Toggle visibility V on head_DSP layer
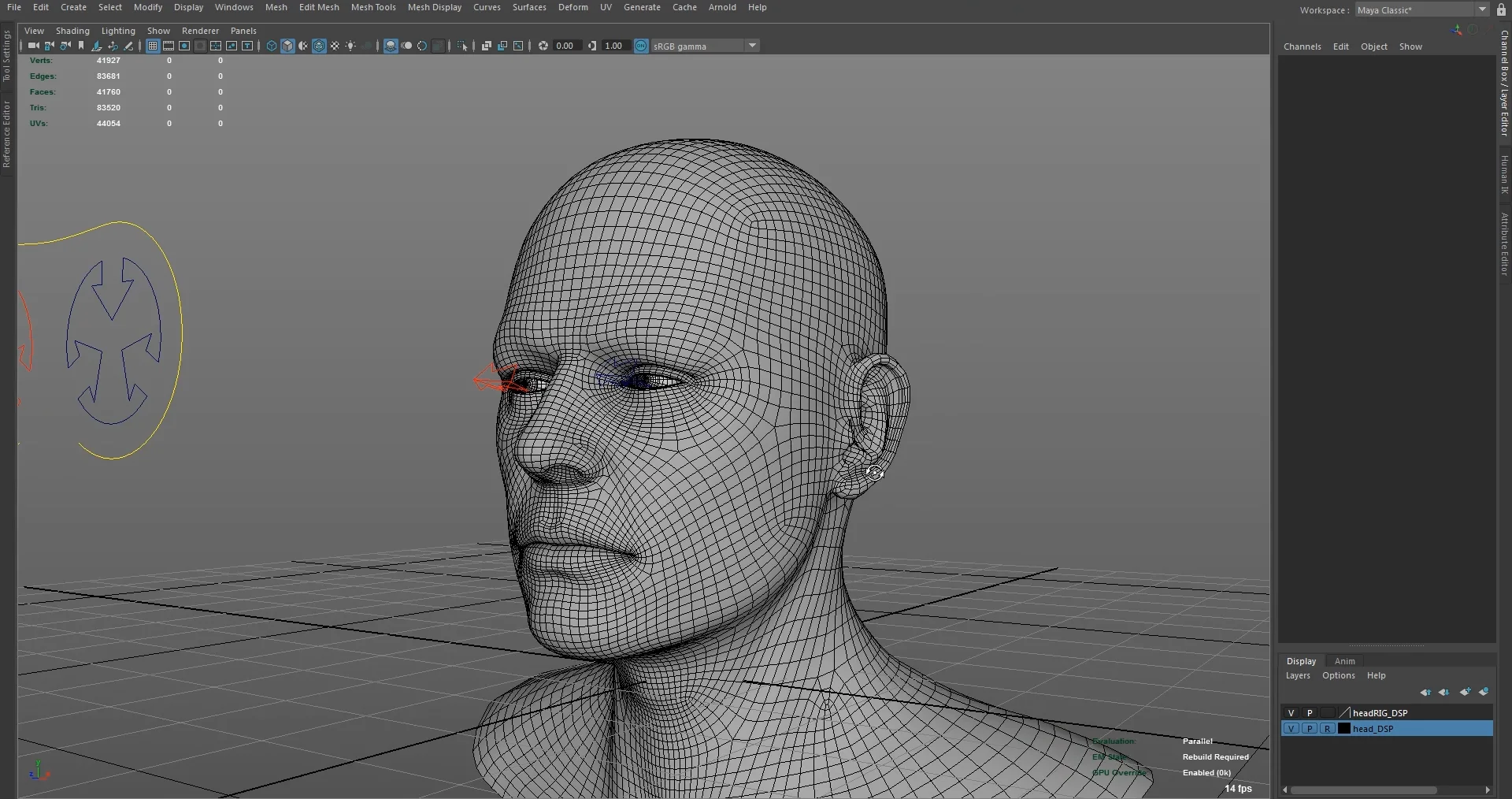1512x799 pixels. click(1292, 729)
